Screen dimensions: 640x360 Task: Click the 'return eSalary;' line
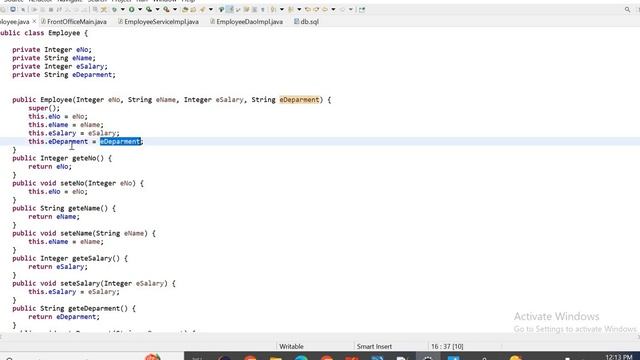click(x=58, y=267)
